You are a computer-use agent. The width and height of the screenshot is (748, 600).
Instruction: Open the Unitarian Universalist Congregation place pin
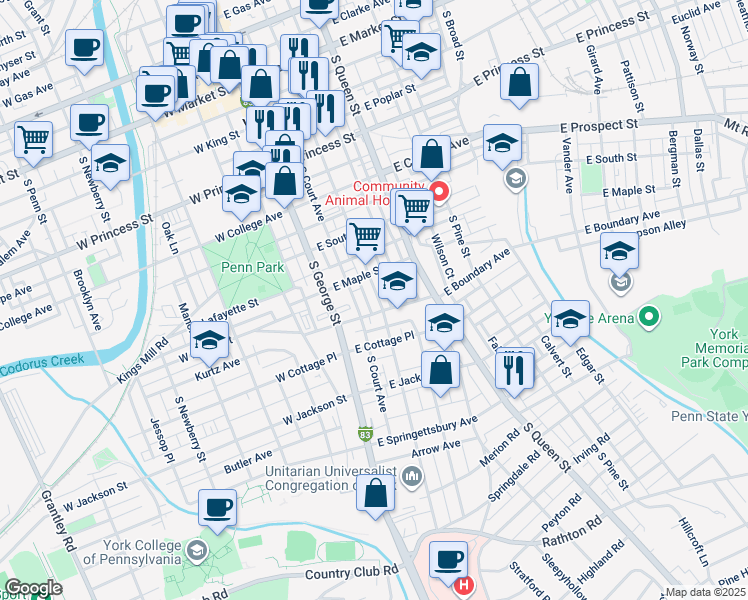[x=412, y=477]
